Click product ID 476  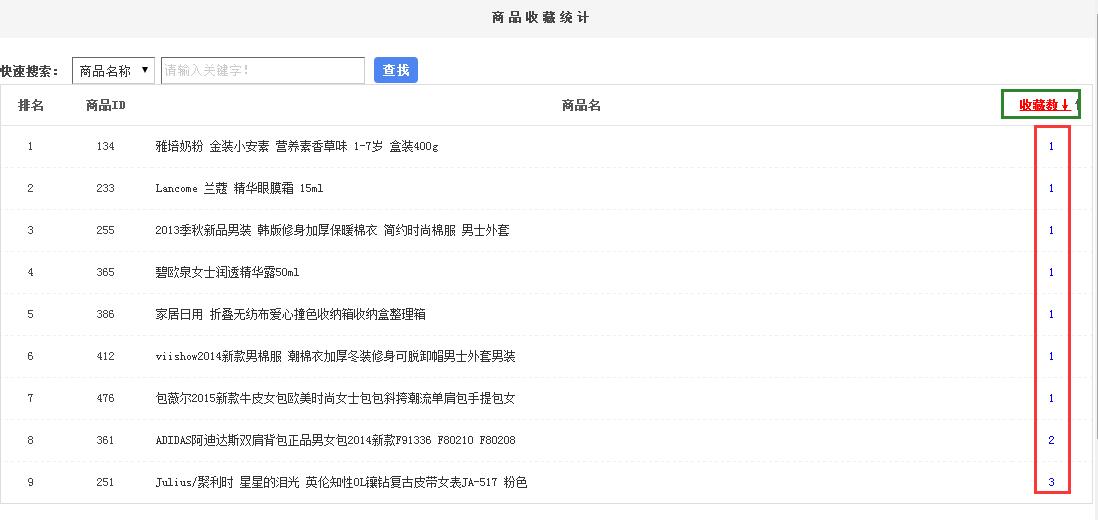[x=106, y=398]
